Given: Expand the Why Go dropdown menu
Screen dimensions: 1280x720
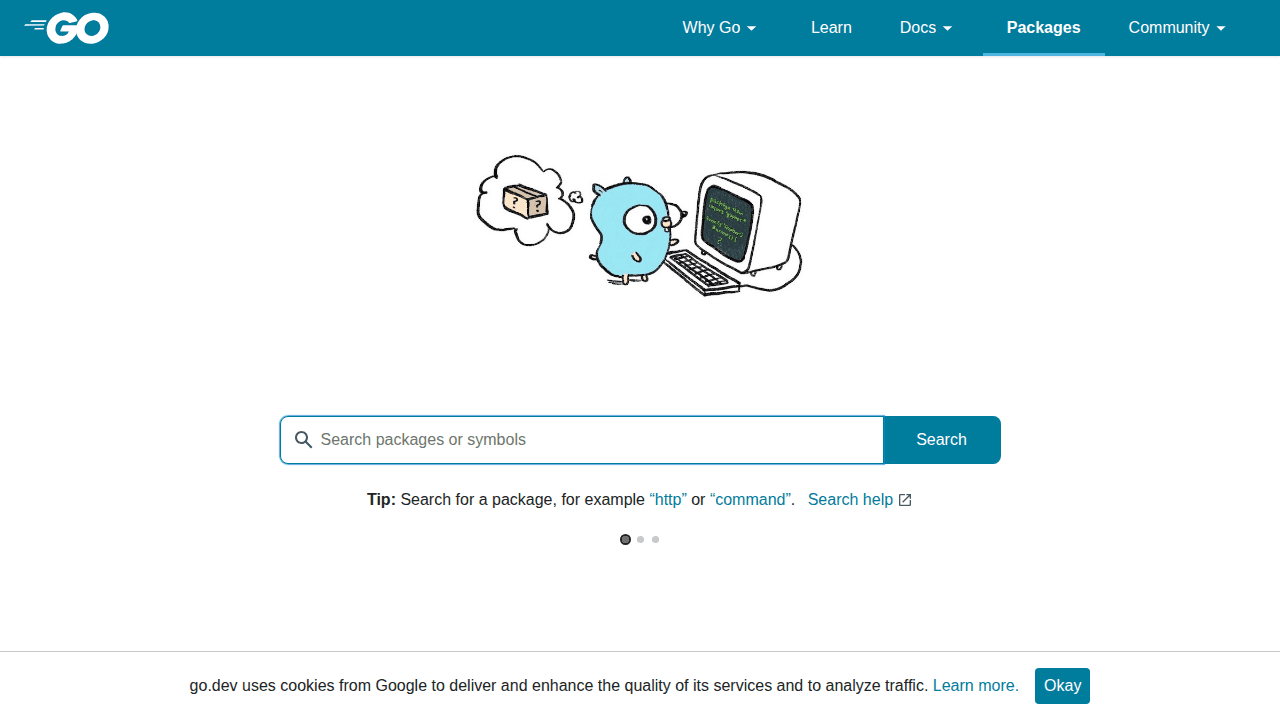Looking at the screenshot, I should click(x=719, y=28).
